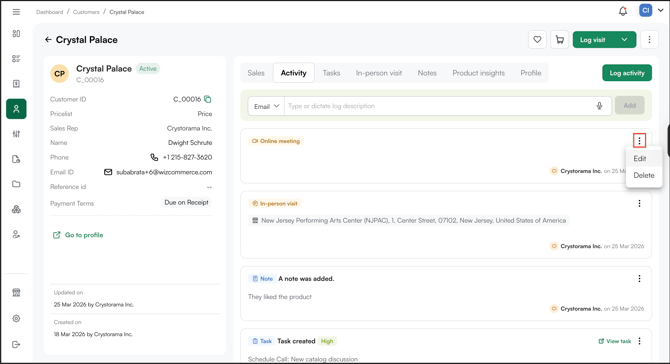
Task: Click the subabrata+6@wizcommerce.com email address
Action: [164, 172]
